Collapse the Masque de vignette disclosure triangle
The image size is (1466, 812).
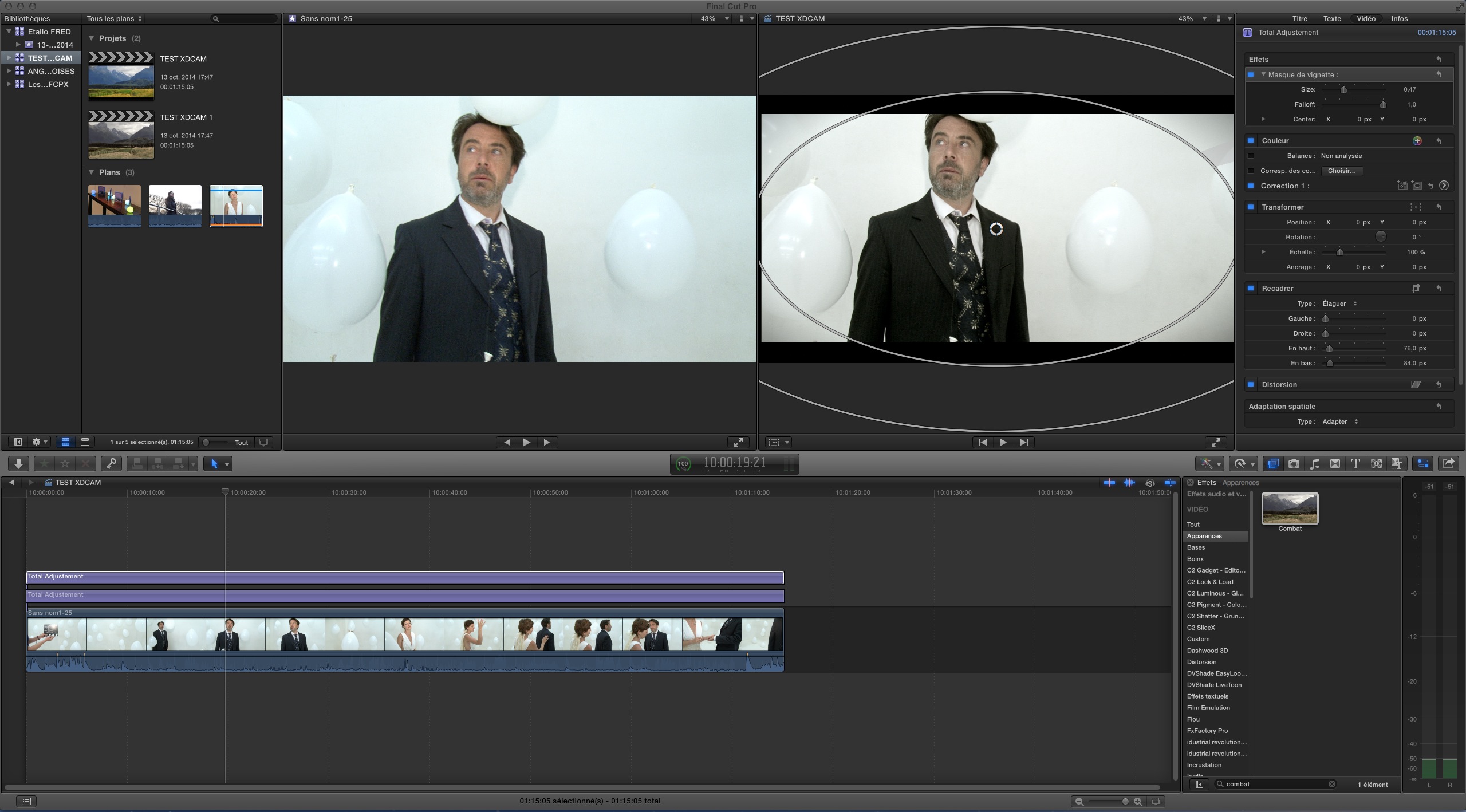(1264, 74)
